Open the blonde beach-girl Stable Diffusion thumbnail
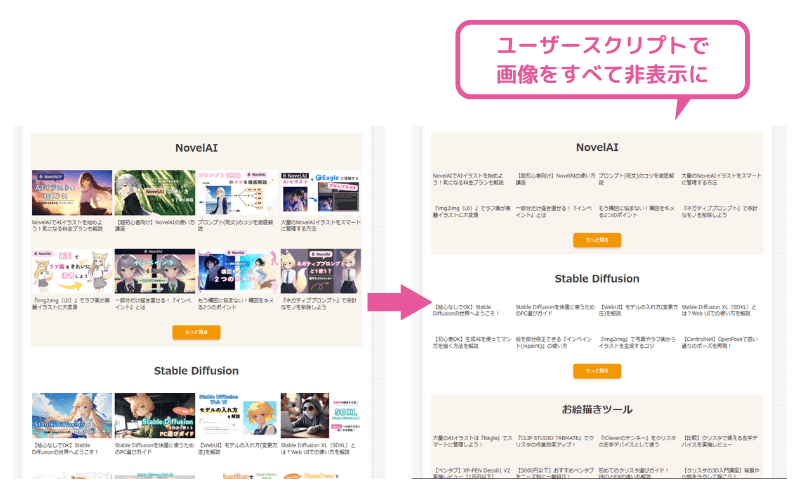This screenshot has width=800, height=500. (x=72, y=415)
